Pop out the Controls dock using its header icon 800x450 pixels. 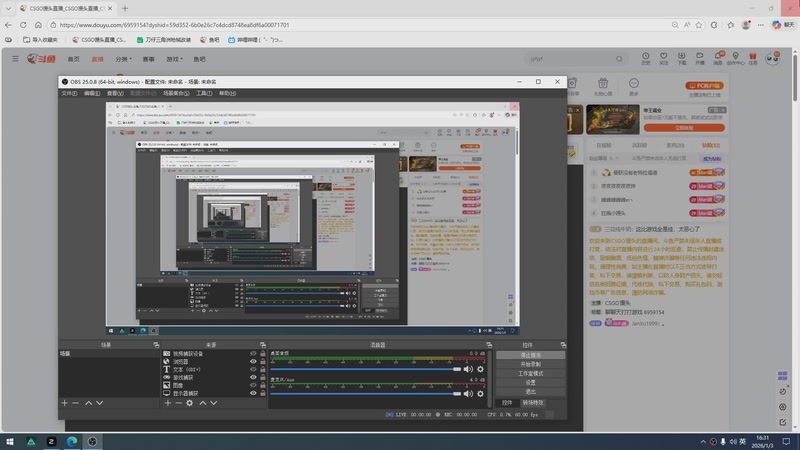[x=563, y=345]
